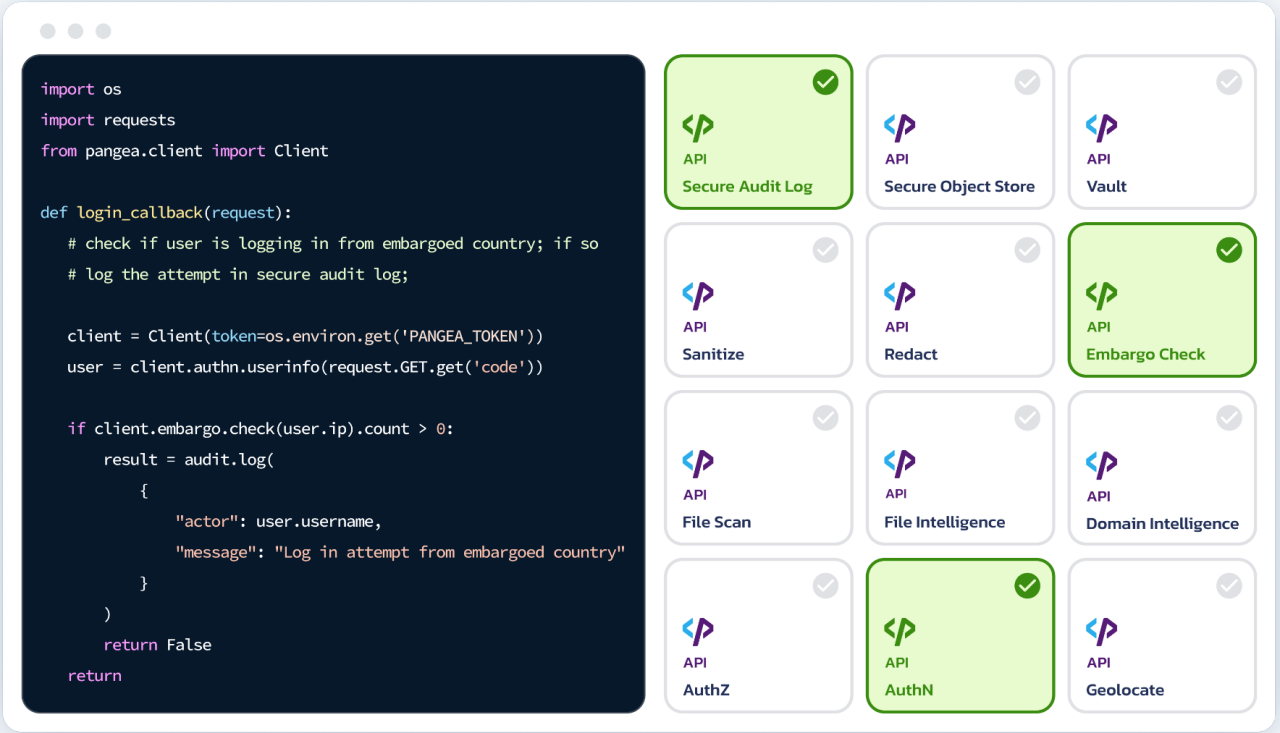The height and width of the screenshot is (733, 1280).
Task: Click the 'if client.embargo.check' line
Action: (260, 429)
